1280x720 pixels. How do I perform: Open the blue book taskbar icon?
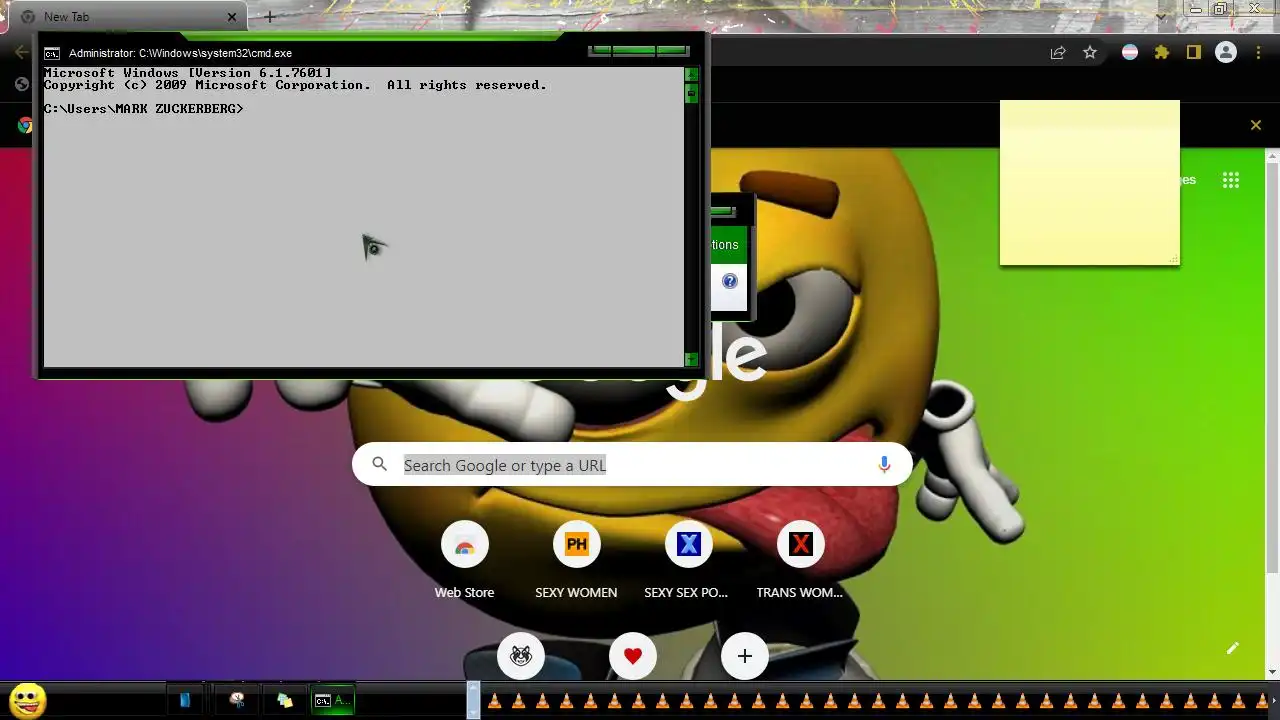coord(185,701)
